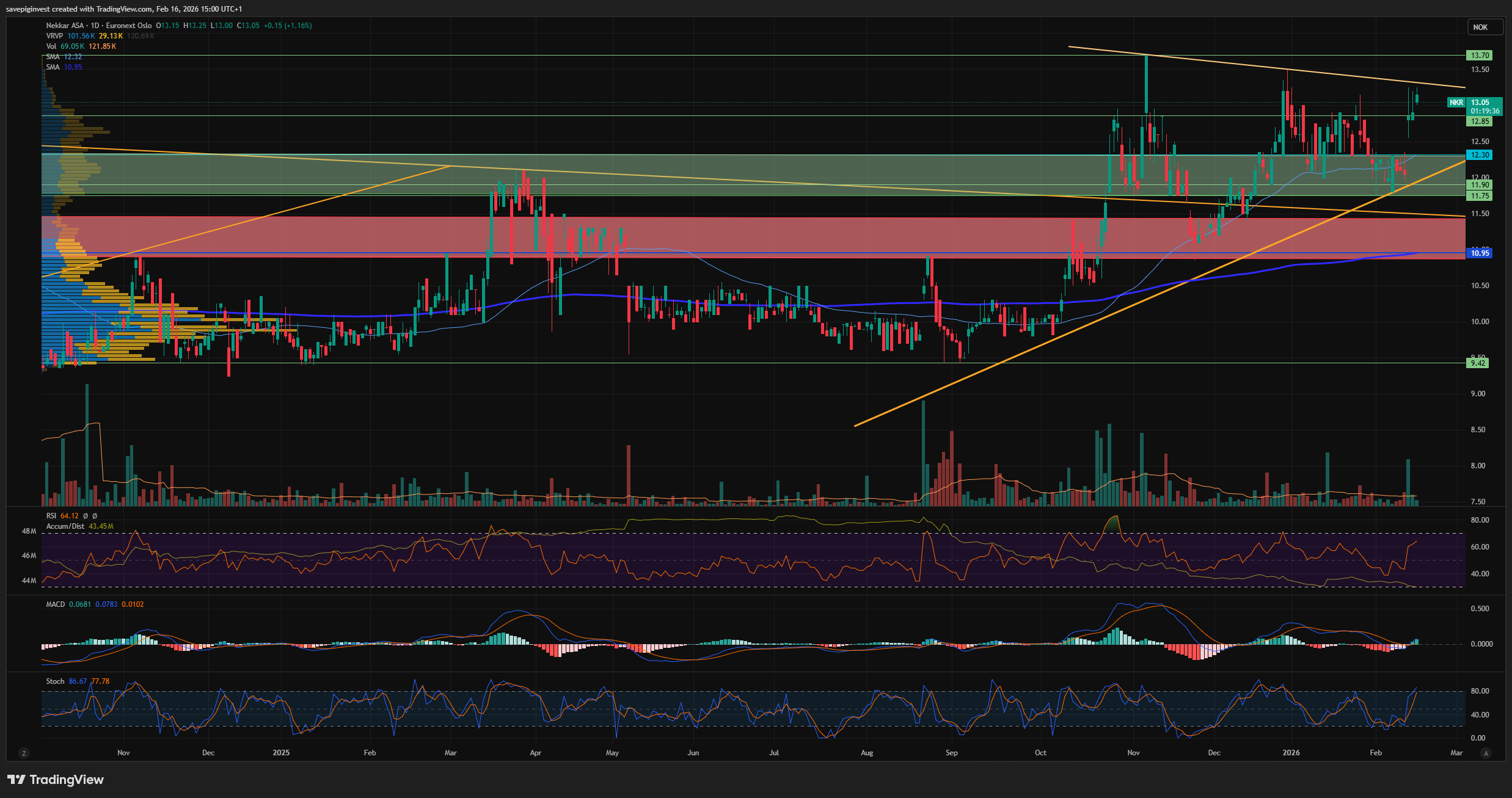Click the Z timezone icon on time axis

[x=24, y=753]
